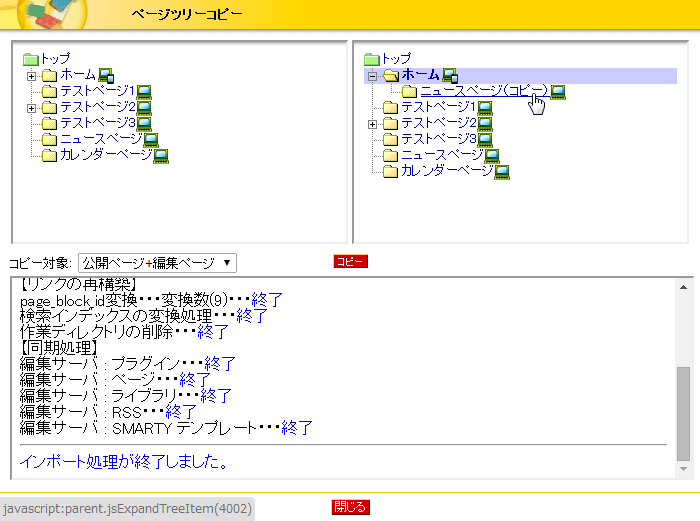Click monitor icon after ニュースページ in right tree
Viewport: 700px width, 521px height.
pos(492,156)
